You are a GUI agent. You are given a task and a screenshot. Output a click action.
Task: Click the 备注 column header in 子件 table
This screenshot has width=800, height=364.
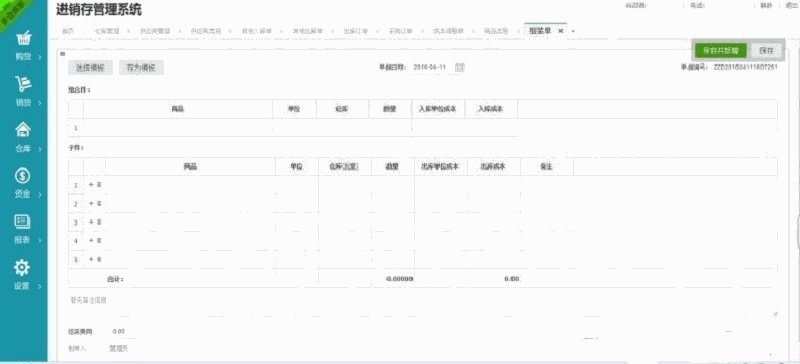point(546,166)
